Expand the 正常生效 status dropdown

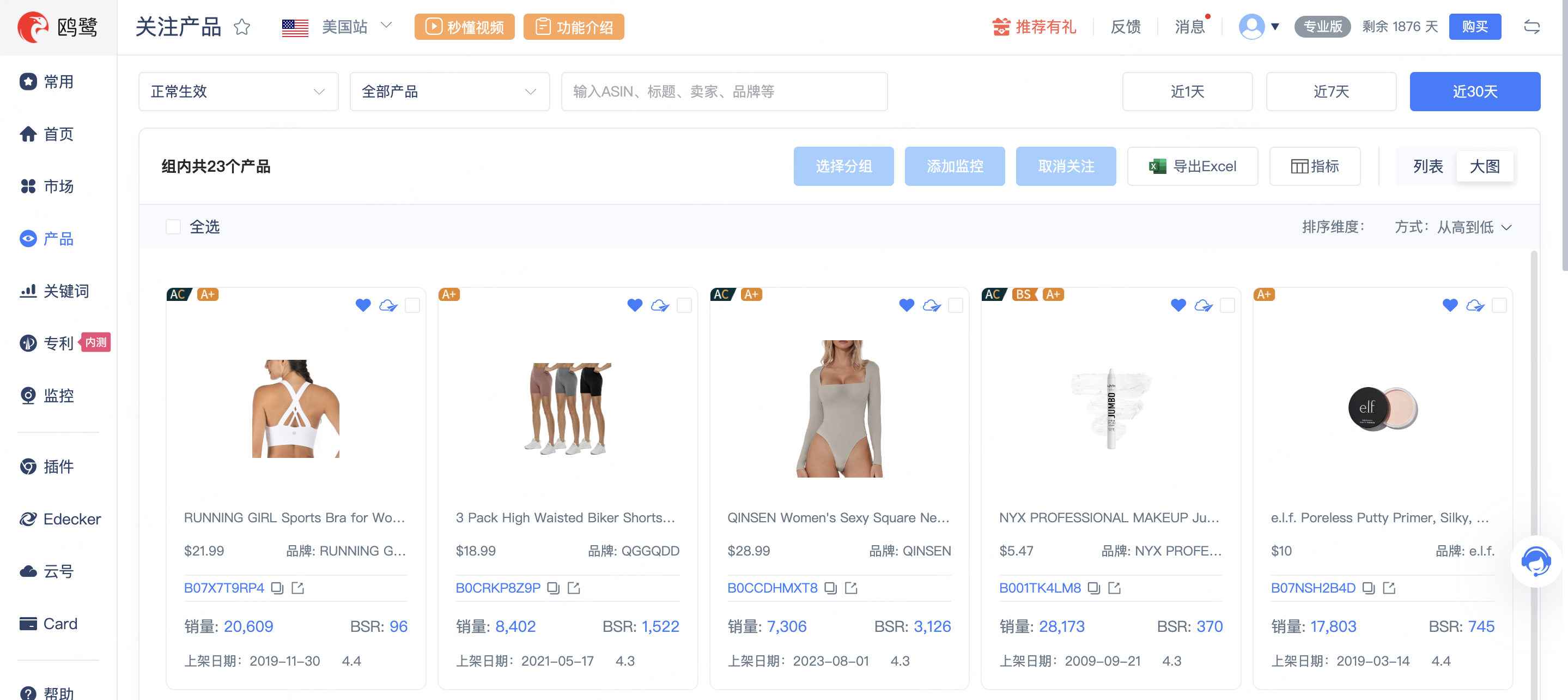click(x=239, y=92)
